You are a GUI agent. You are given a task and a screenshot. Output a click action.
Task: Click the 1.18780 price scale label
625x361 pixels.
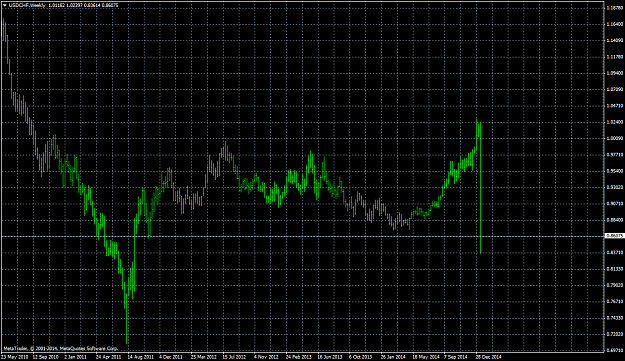coord(615,8)
